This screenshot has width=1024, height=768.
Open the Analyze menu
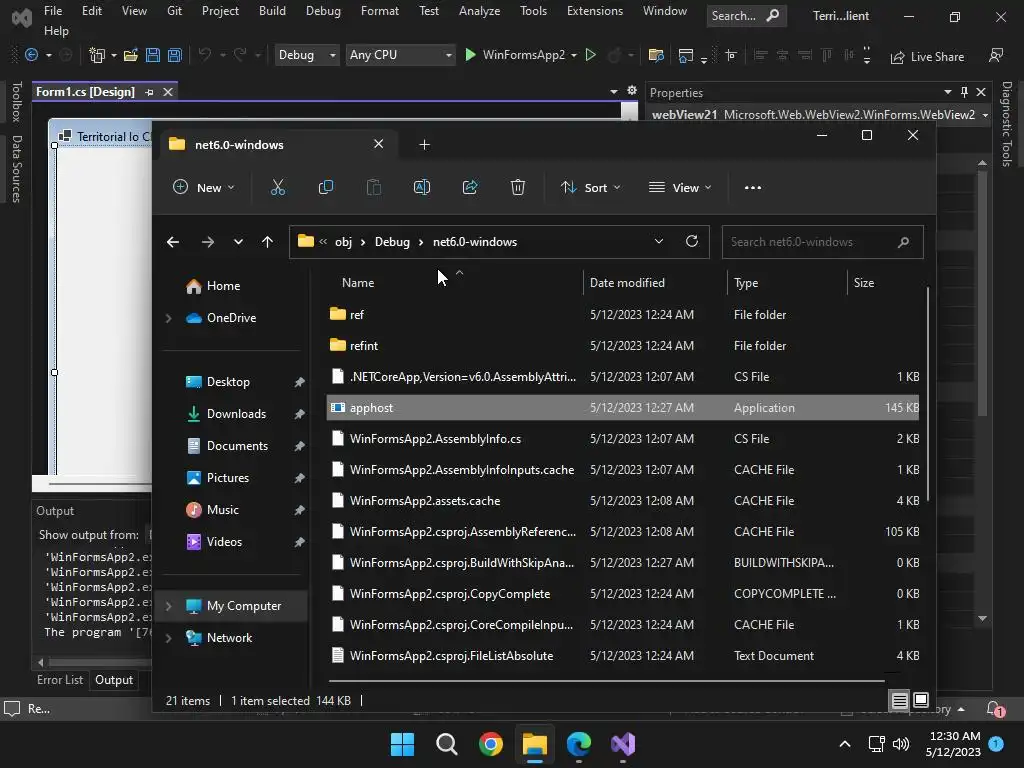click(479, 11)
